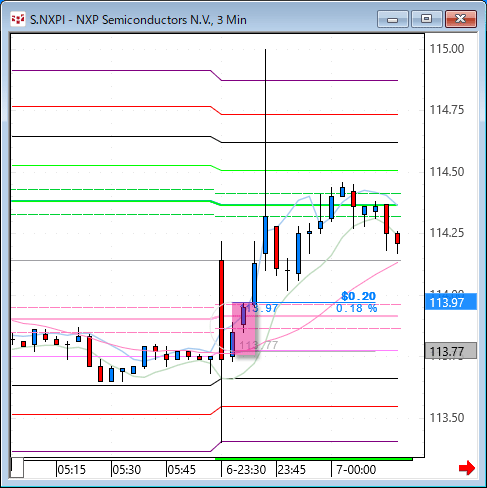Click the 114.50 price axis label

pos(447,172)
